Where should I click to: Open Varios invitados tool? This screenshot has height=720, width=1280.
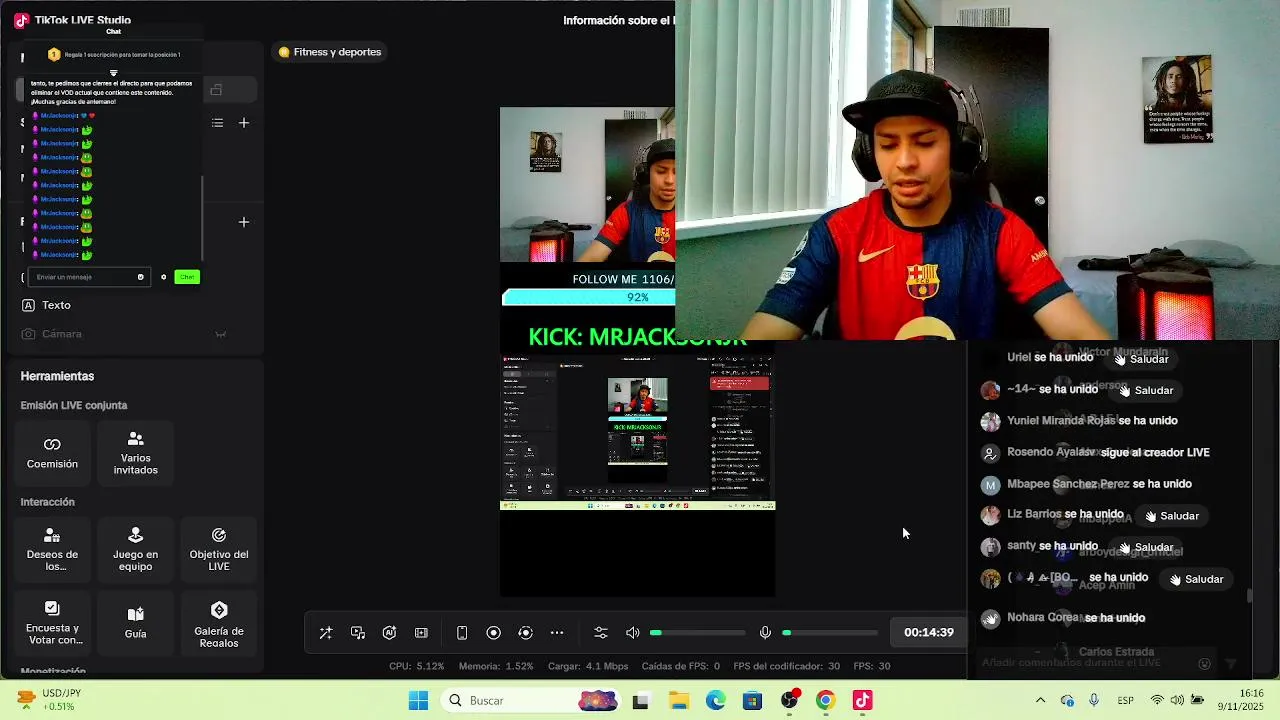[x=136, y=452]
